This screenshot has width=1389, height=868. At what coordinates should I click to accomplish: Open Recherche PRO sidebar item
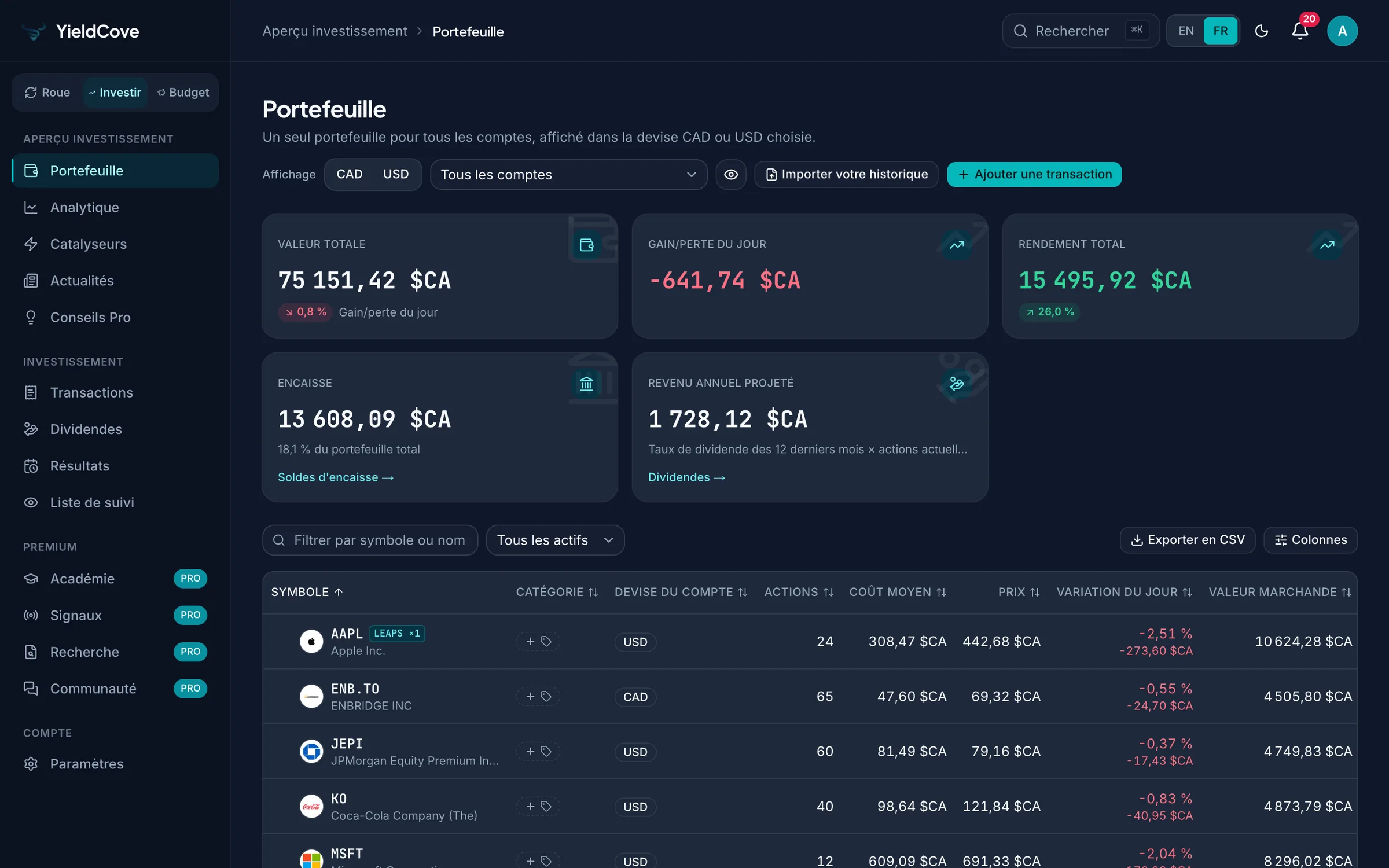115,652
